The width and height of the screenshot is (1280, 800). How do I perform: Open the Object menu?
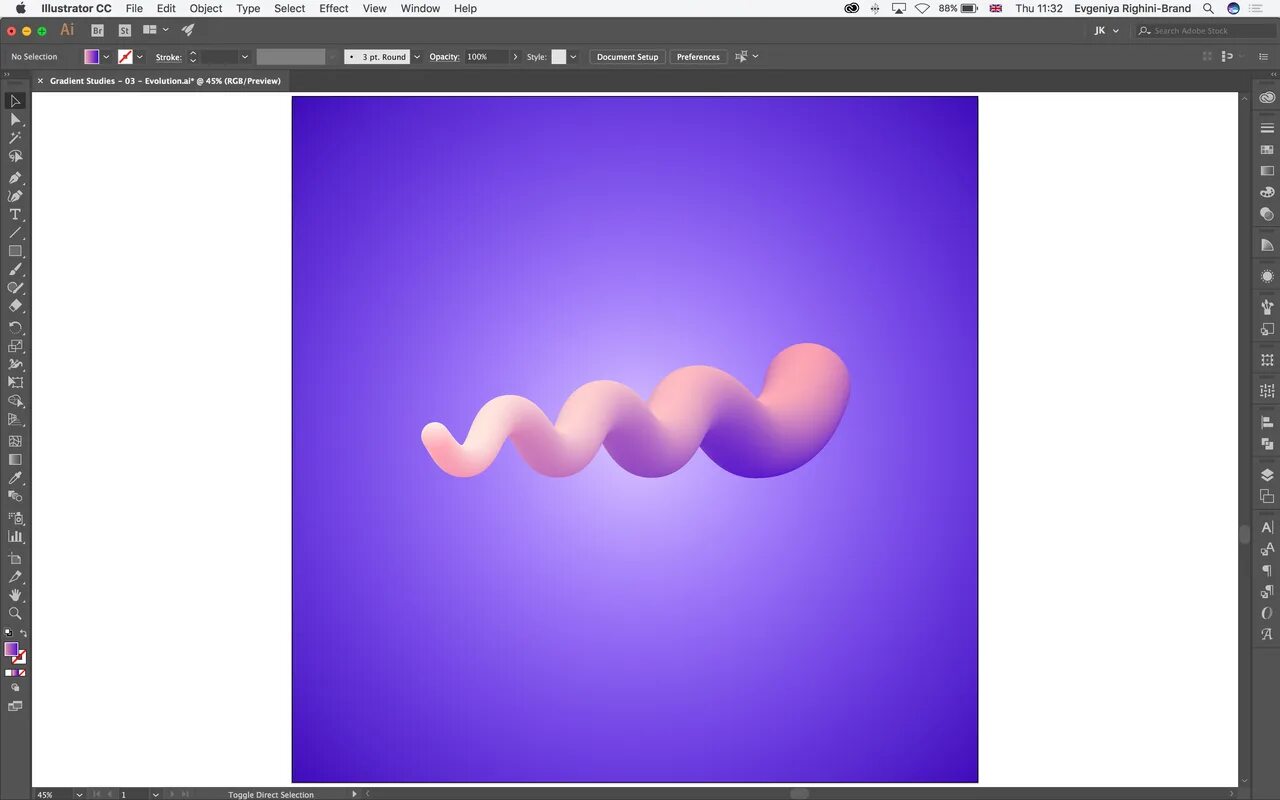coord(206,8)
